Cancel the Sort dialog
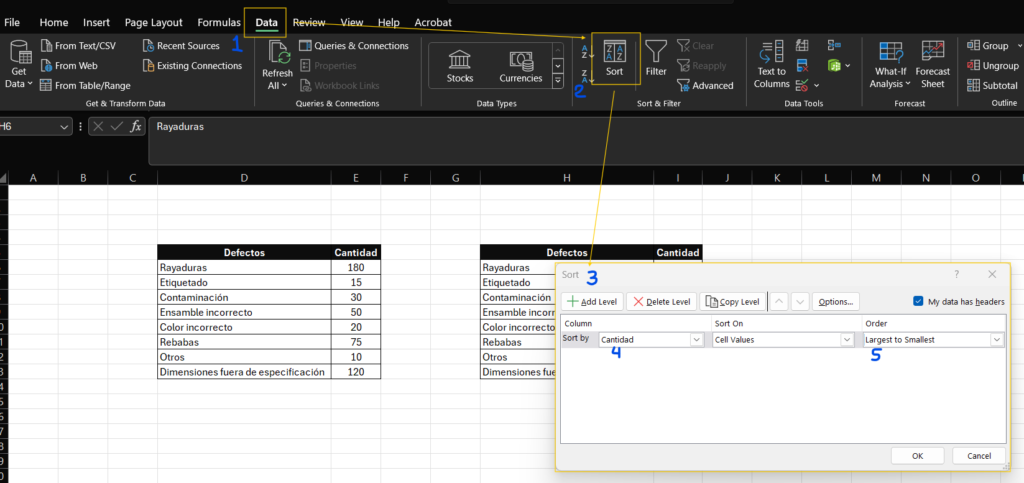The width and height of the screenshot is (1024, 483). pos(978,456)
